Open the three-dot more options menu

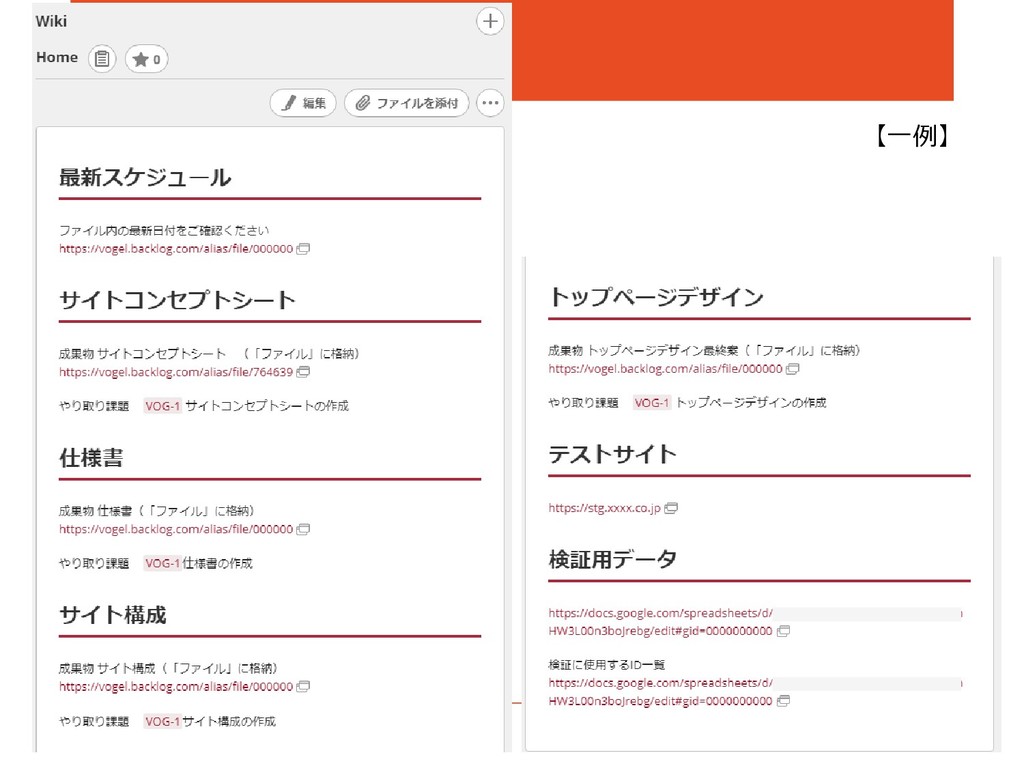click(x=490, y=103)
